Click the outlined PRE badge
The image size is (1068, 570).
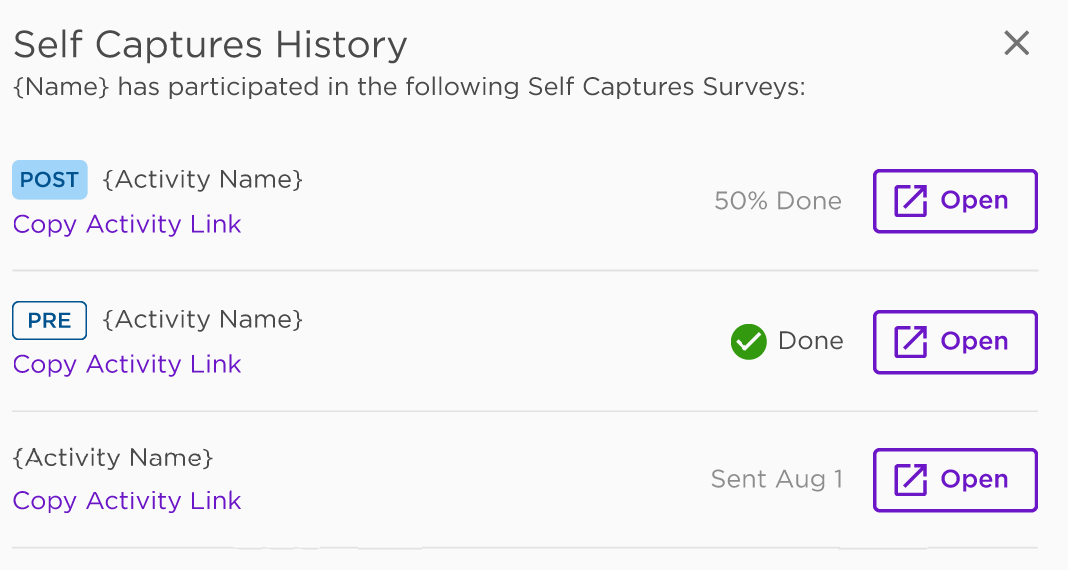(x=50, y=320)
